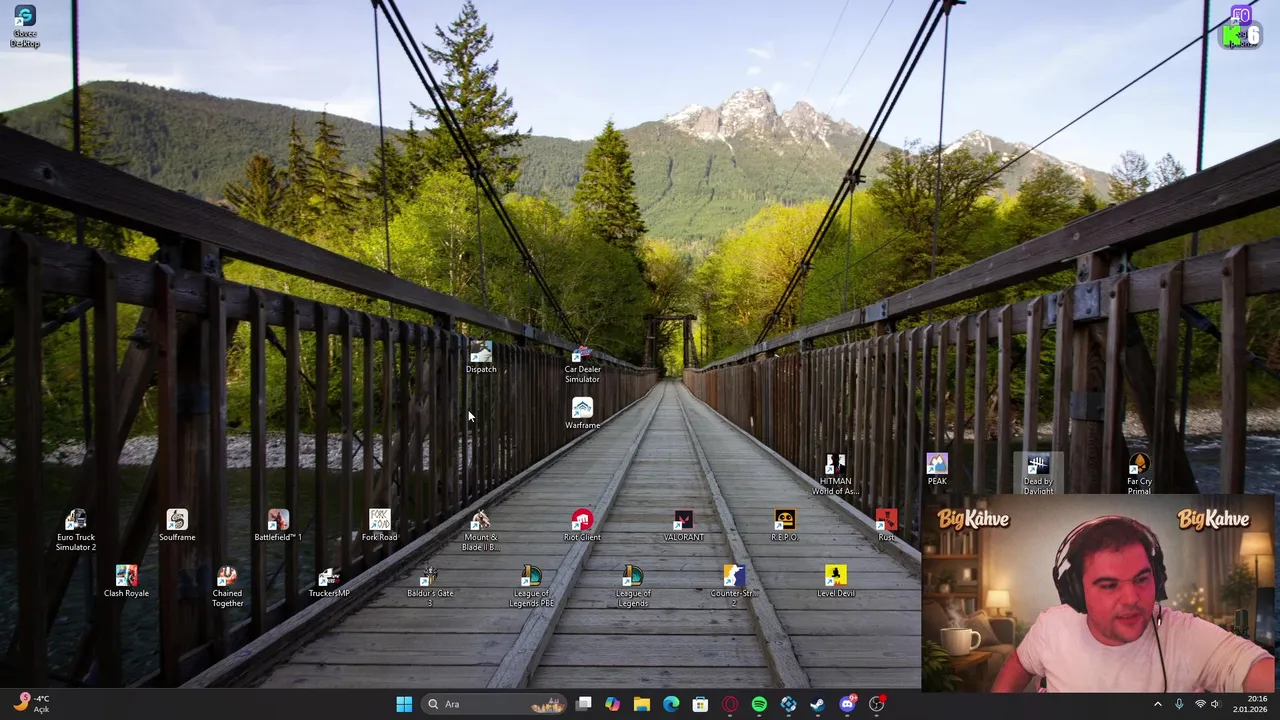Open the clock and date panel

coord(1250,704)
